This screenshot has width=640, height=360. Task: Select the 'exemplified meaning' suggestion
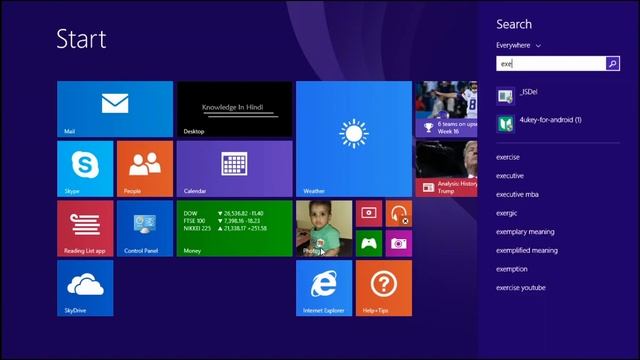tap(527, 251)
